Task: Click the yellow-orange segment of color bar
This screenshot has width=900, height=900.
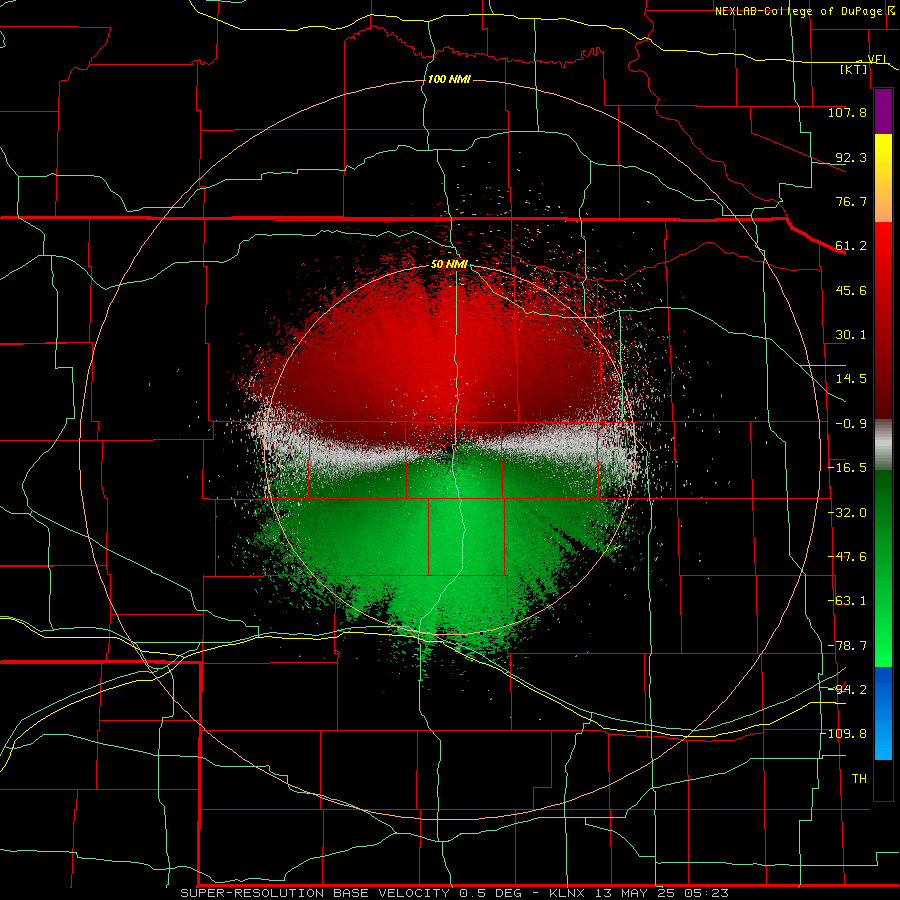Action: click(x=883, y=178)
